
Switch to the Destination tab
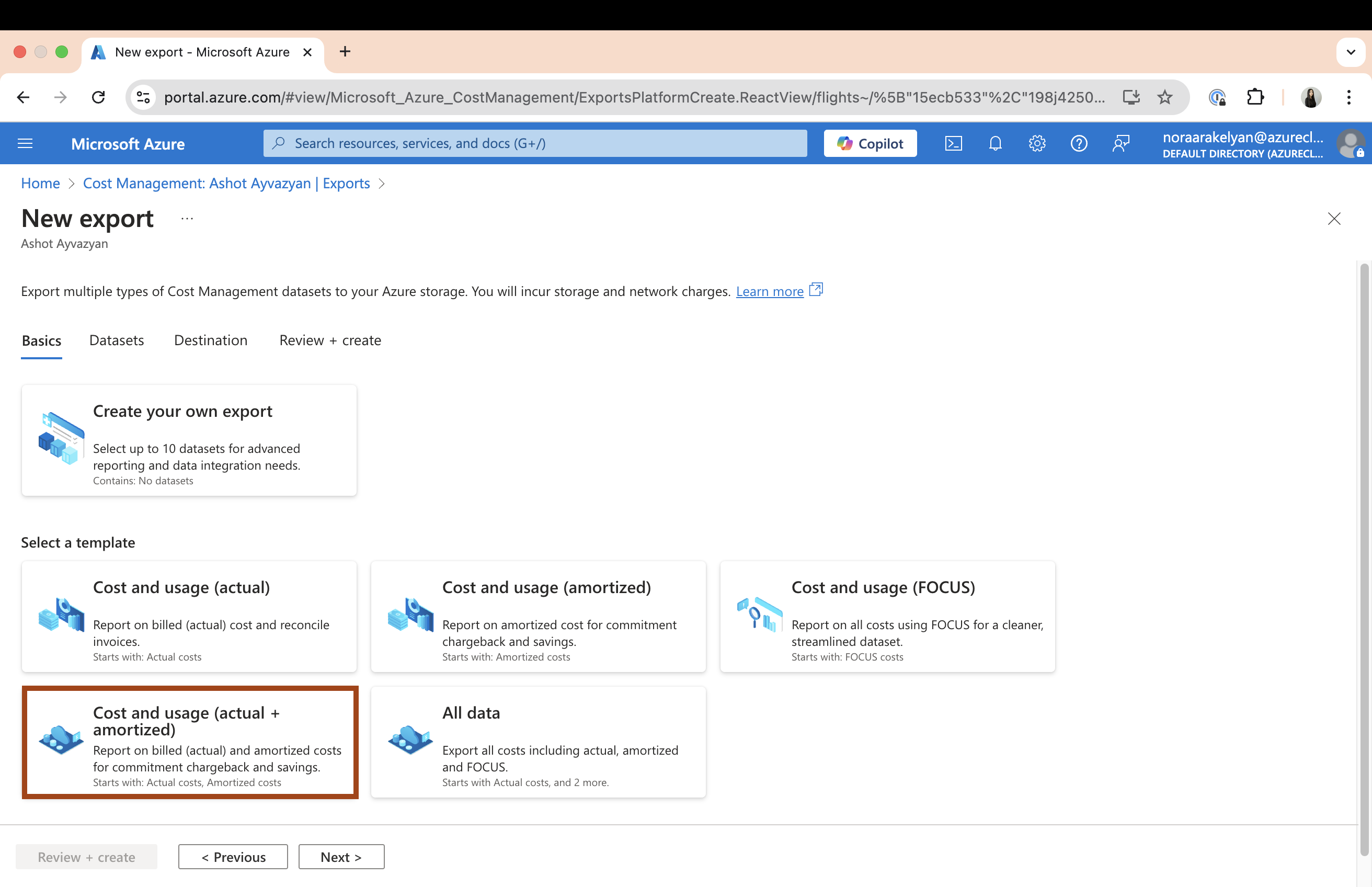coord(211,340)
